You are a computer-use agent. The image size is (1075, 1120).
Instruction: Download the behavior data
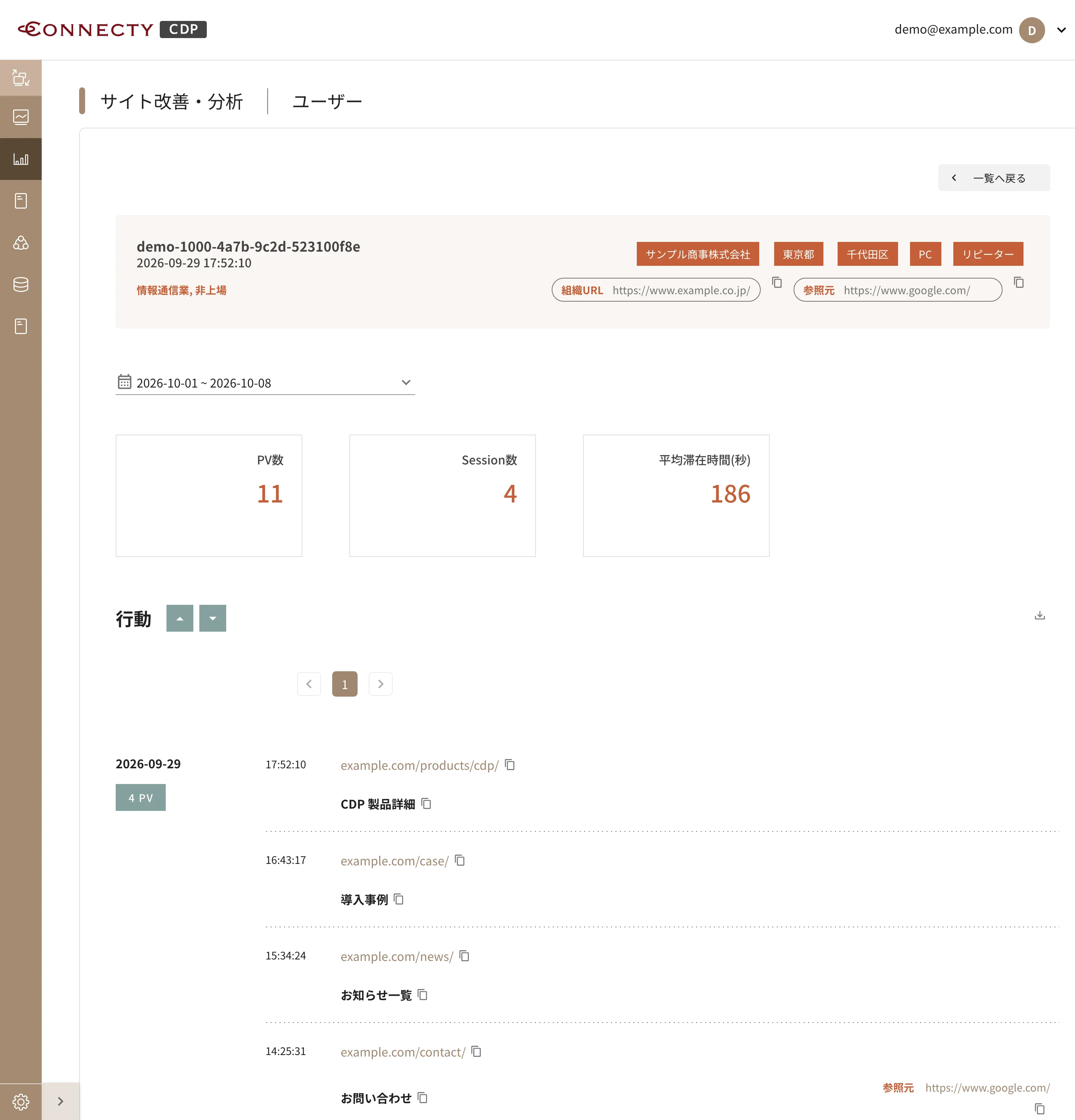pos(1040,615)
